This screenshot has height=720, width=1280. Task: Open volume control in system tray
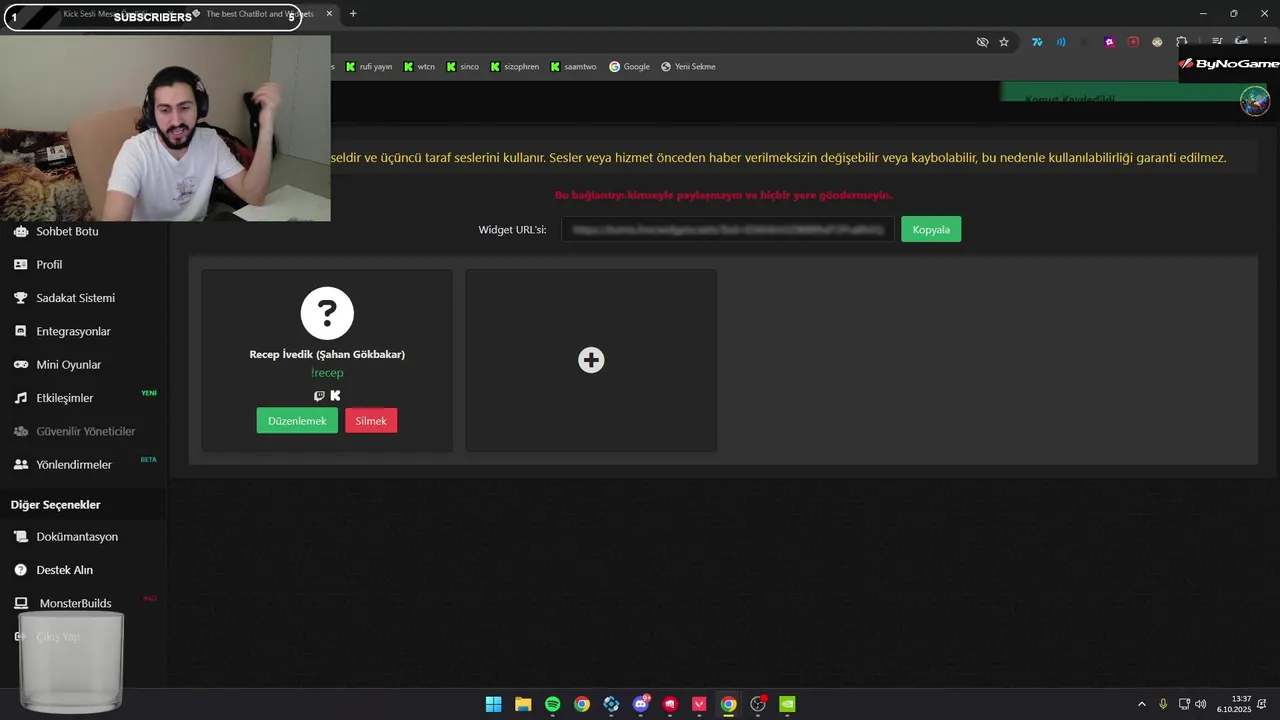tap(1200, 704)
